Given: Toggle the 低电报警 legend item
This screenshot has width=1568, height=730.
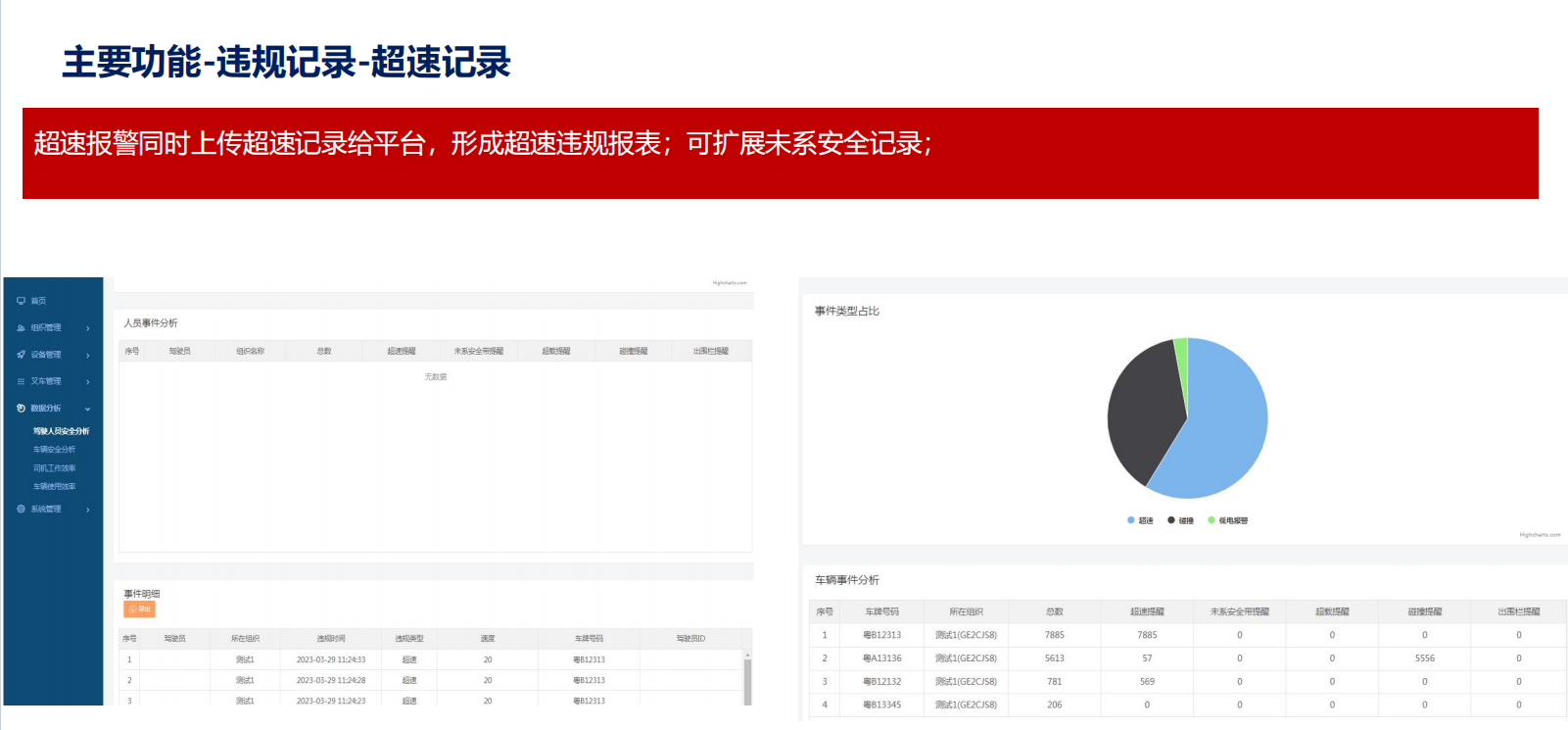Looking at the screenshot, I should tap(1228, 520).
